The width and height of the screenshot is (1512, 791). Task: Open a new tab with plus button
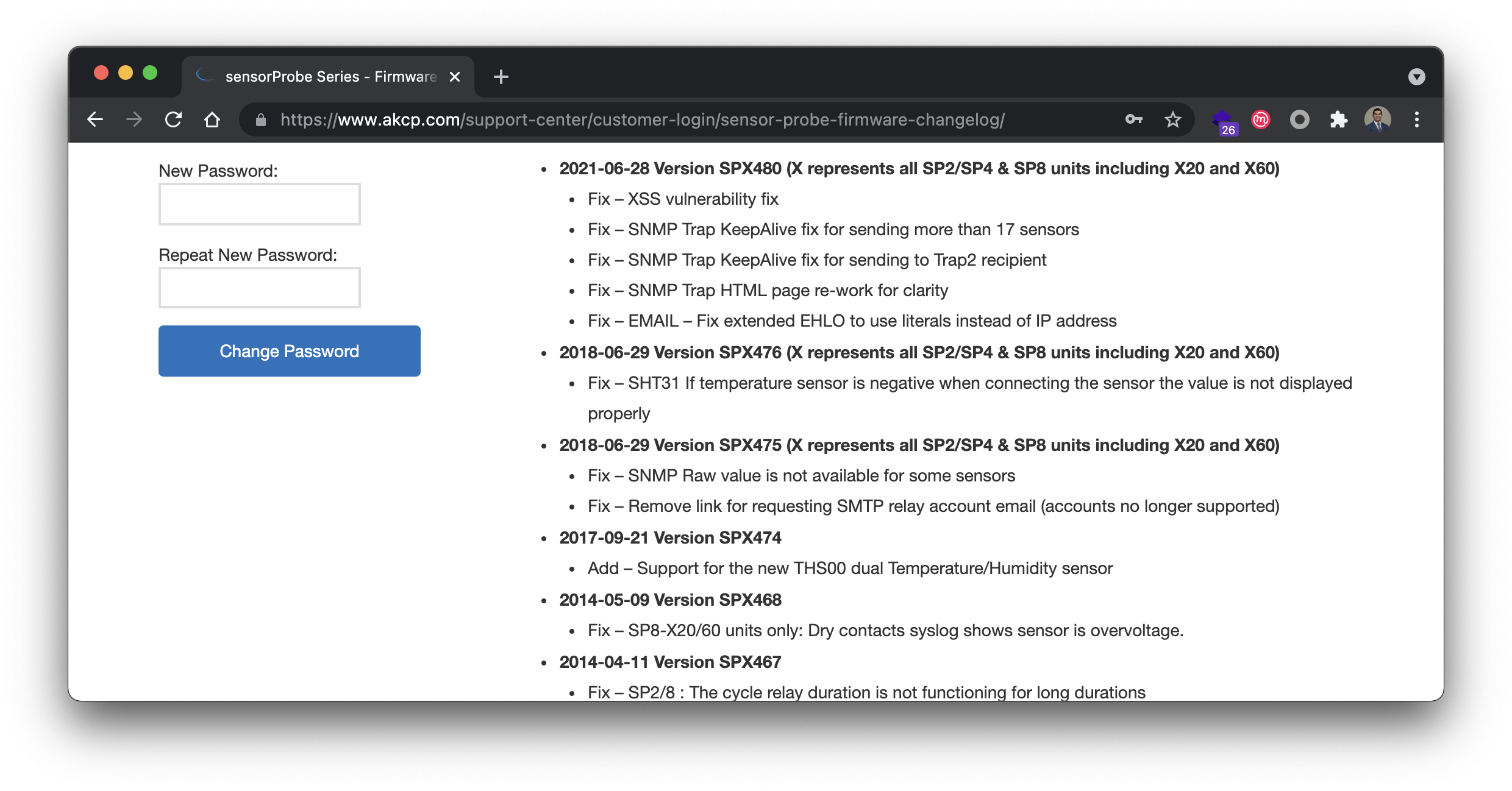[501, 77]
